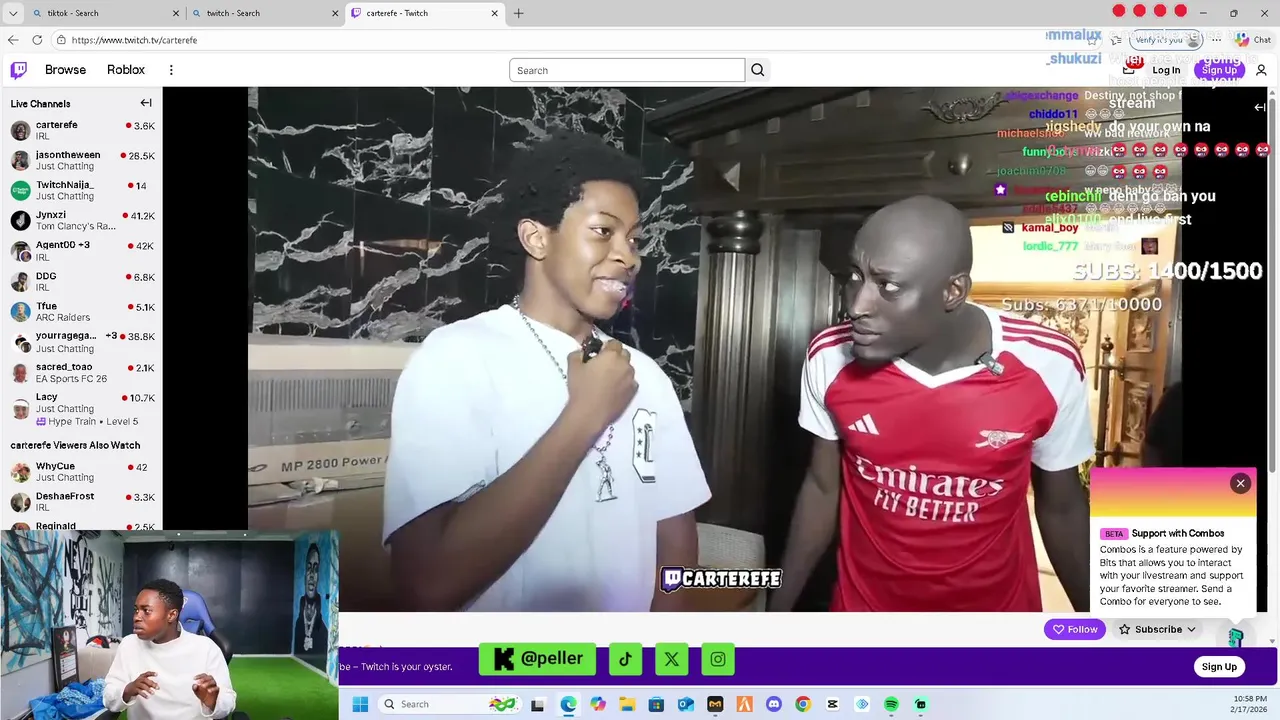Image resolution: width=1280 pixels, height=720 pixels.
Task: Select the carterefe - Twitch tab
Action: tap(425, 13)
